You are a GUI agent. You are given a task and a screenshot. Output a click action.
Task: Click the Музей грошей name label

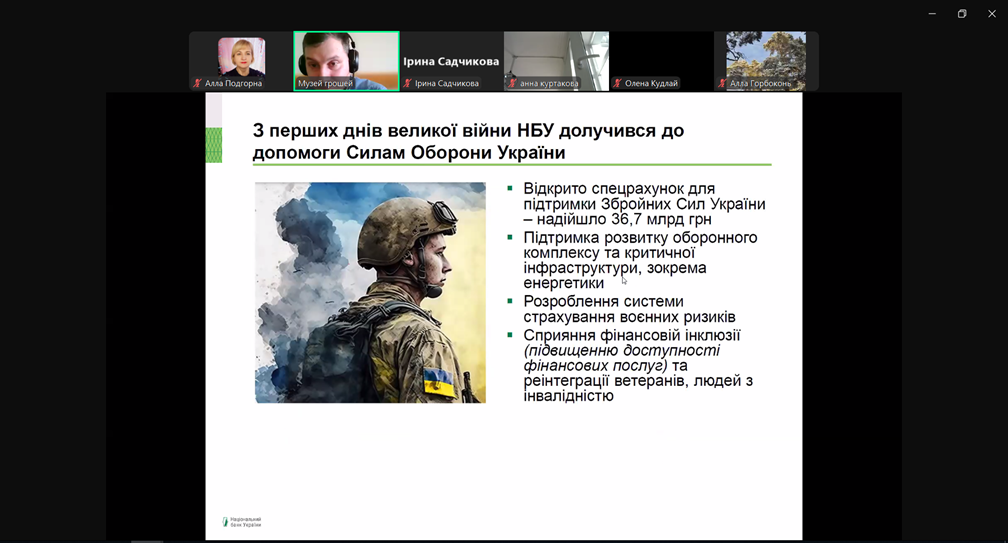click(325, 84)
